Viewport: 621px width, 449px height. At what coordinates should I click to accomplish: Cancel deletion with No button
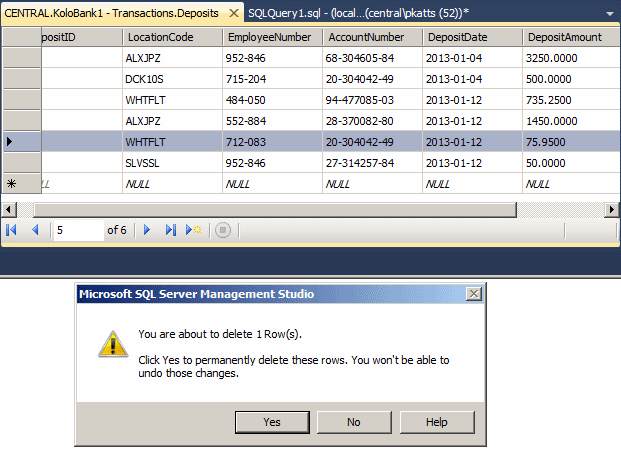pyautogui.click(x=354, y=422)
